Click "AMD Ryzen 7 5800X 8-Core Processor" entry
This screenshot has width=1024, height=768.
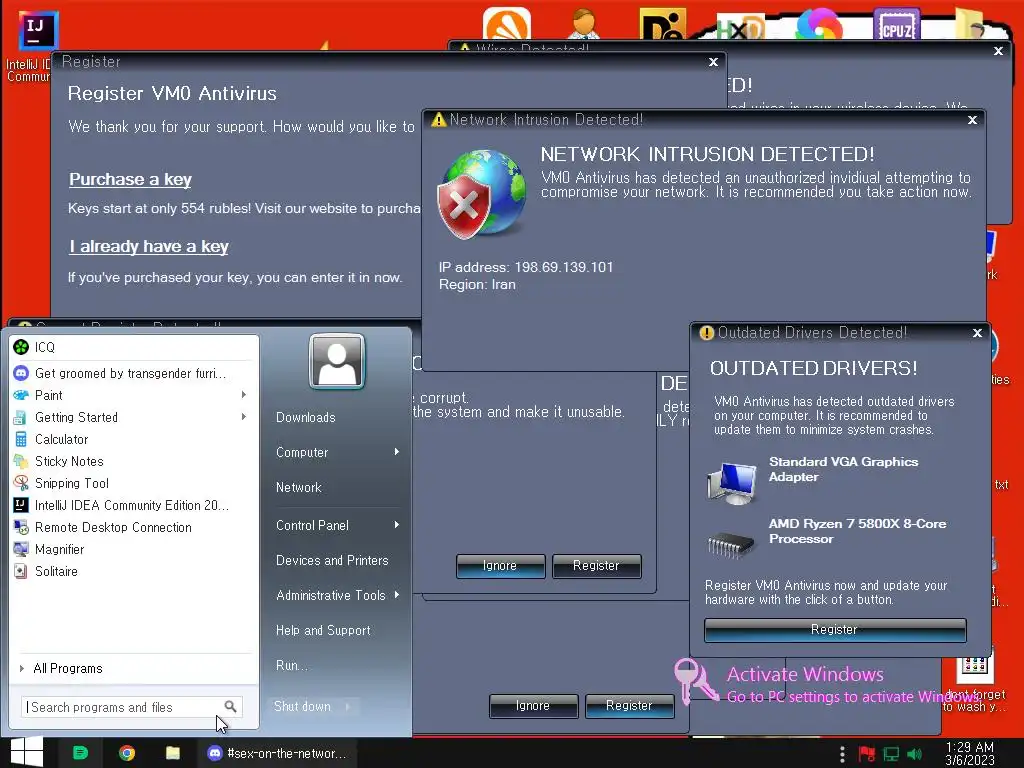(x=857, y=532)
